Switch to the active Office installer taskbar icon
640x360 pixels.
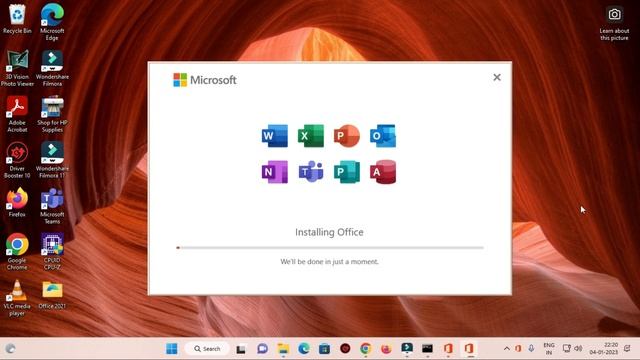pyautogui.click(x=469, y=349)
